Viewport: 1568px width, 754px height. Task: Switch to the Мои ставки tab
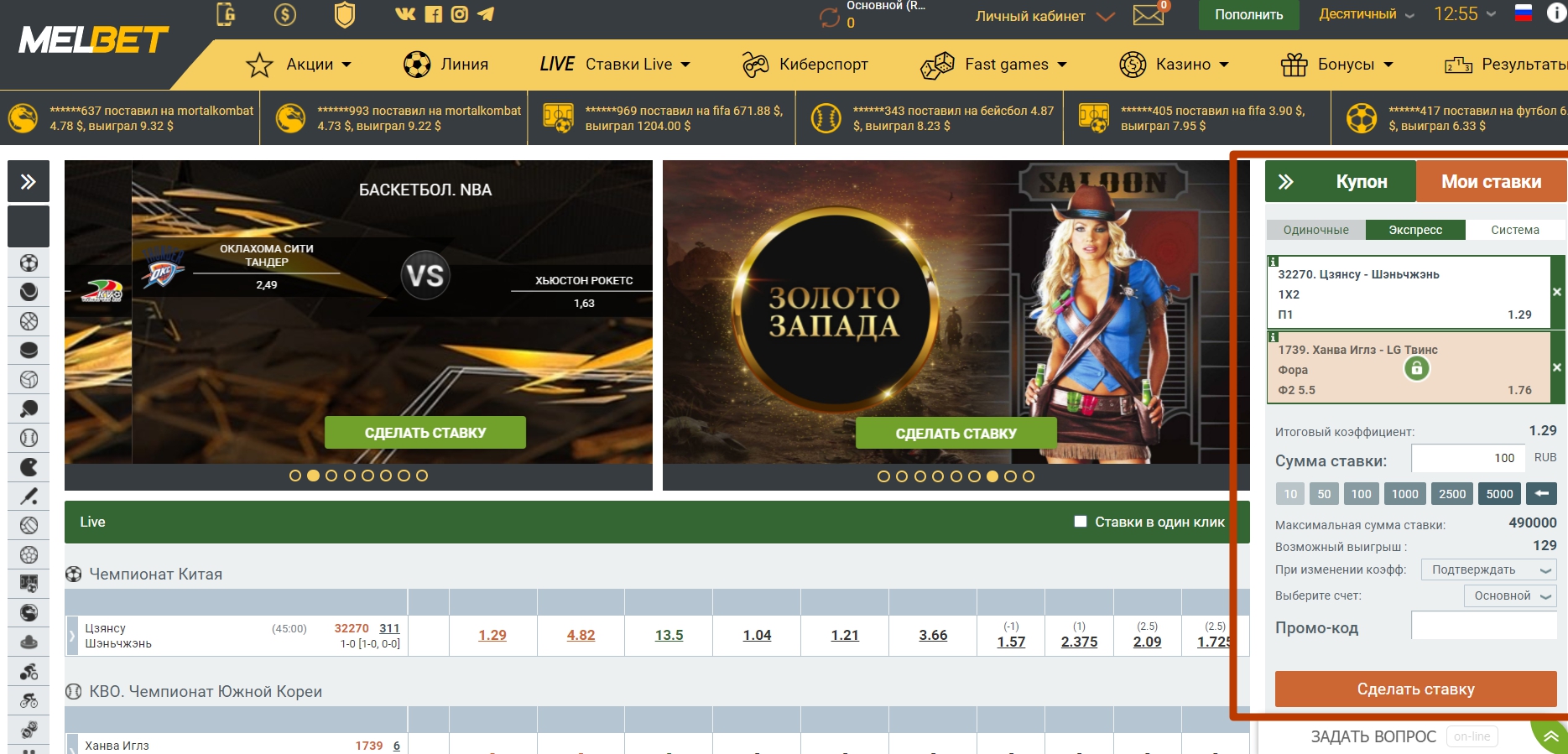point(1491,181)
